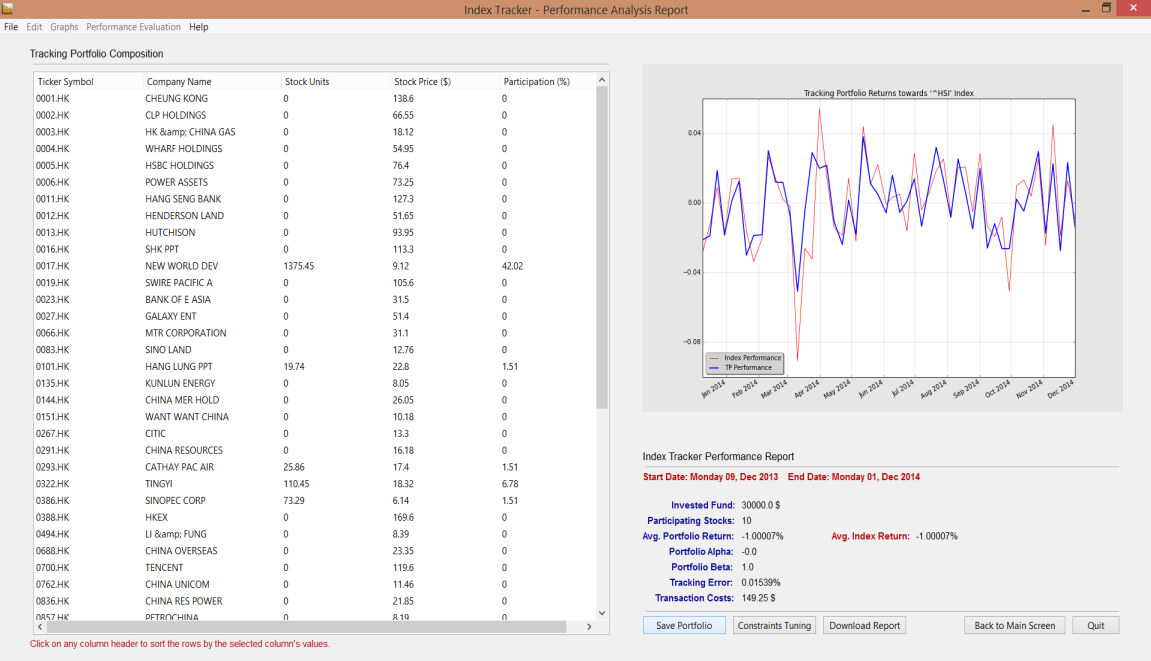
Task: Sort rows by Stock Price ($) header
Action: coord(443,82)
